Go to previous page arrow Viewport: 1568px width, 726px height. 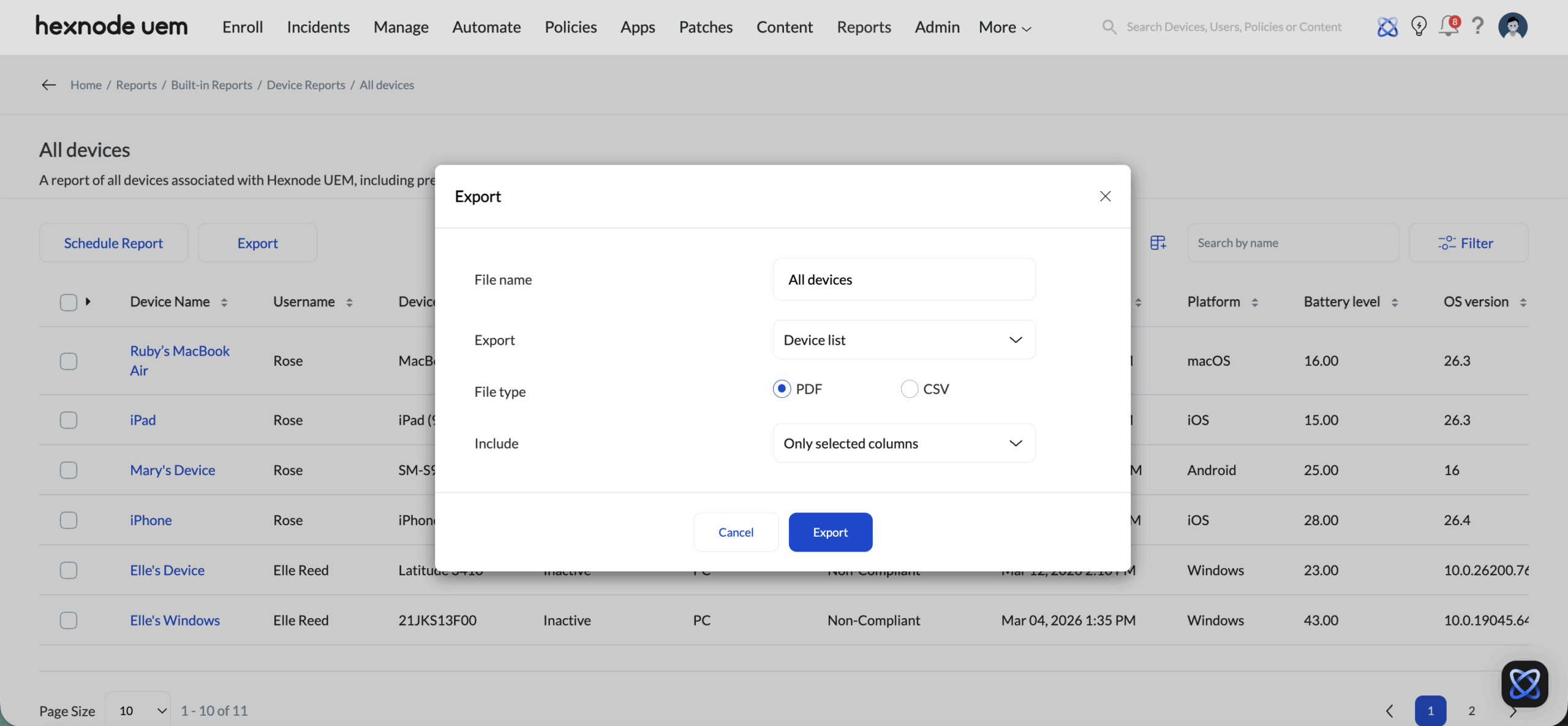coord(1390,711)
